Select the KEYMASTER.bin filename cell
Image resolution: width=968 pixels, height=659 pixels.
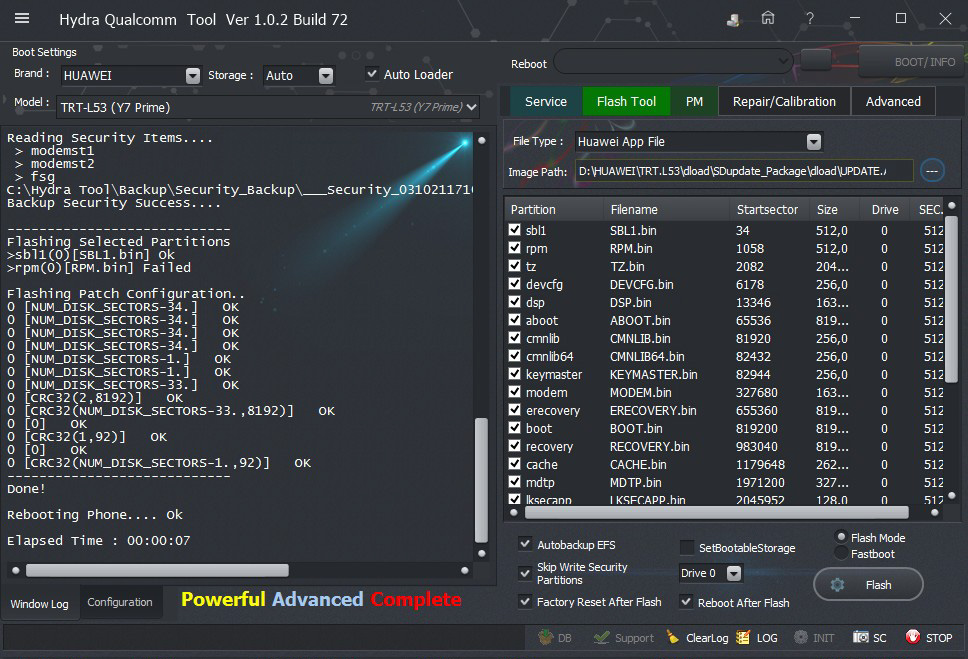click(654, 374)
